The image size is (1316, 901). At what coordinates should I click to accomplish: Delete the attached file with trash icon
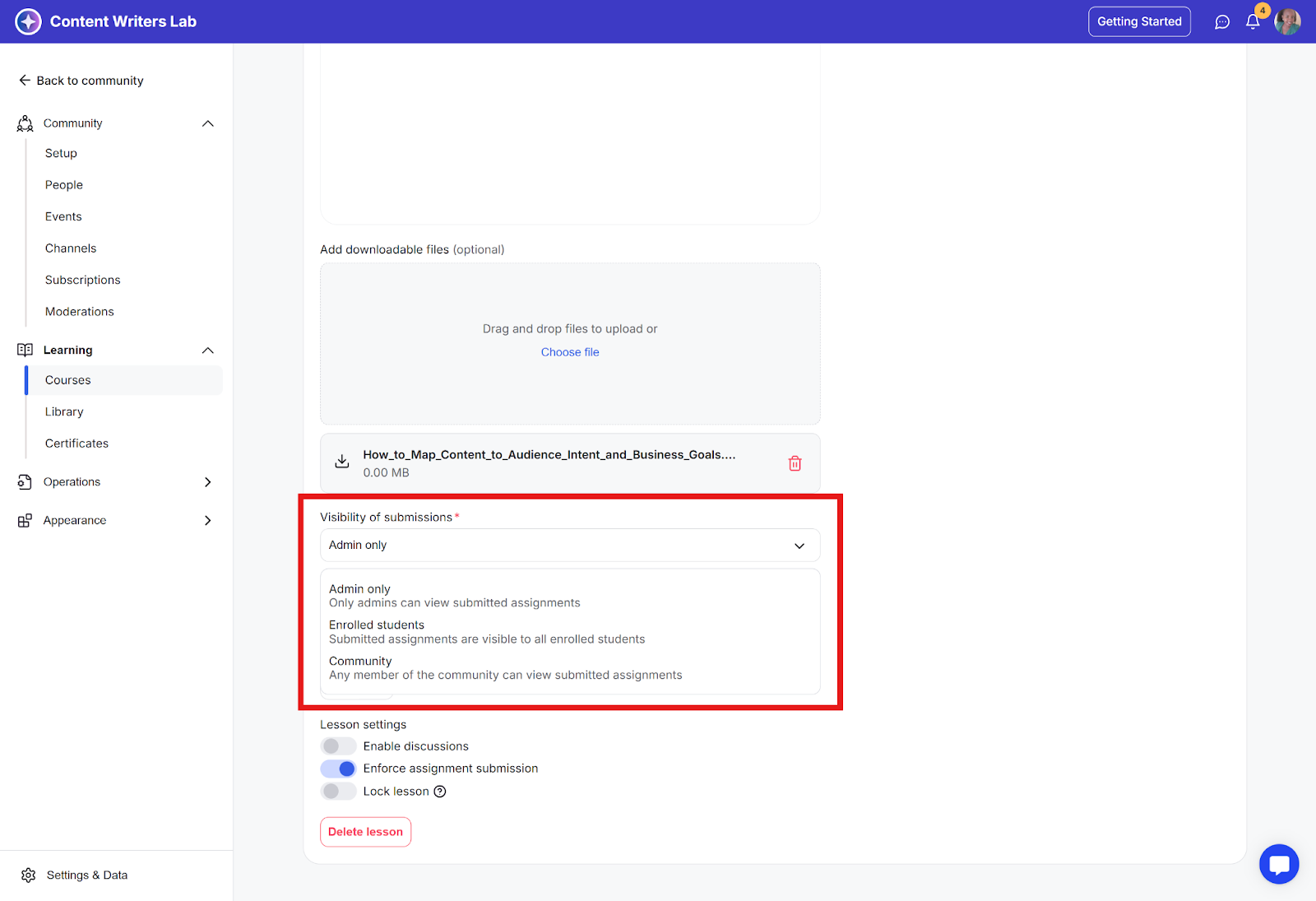pos(795,463)
